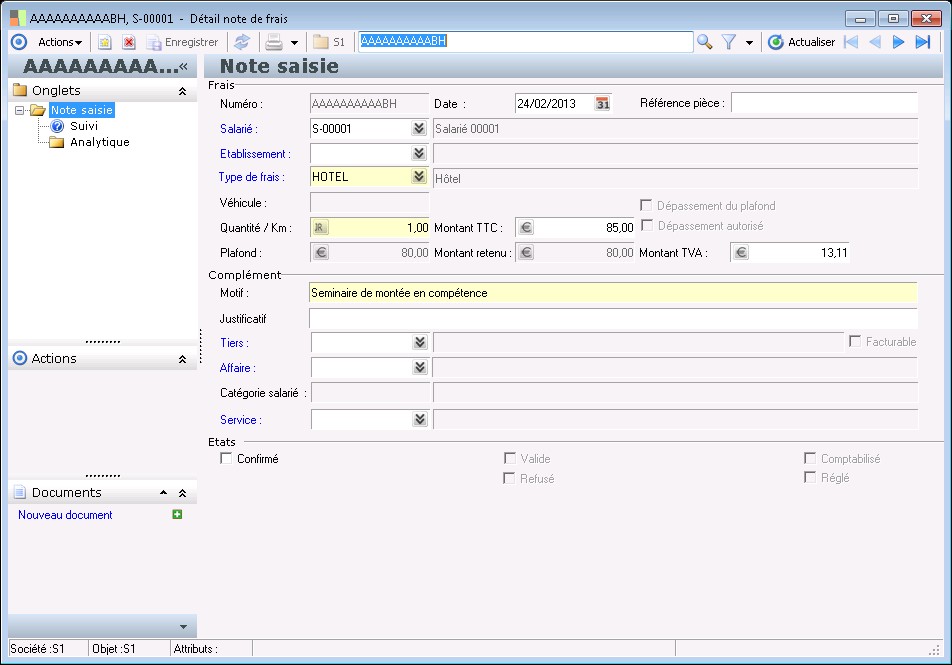Click the print icon in toolbar

click(x=273, y=42)
